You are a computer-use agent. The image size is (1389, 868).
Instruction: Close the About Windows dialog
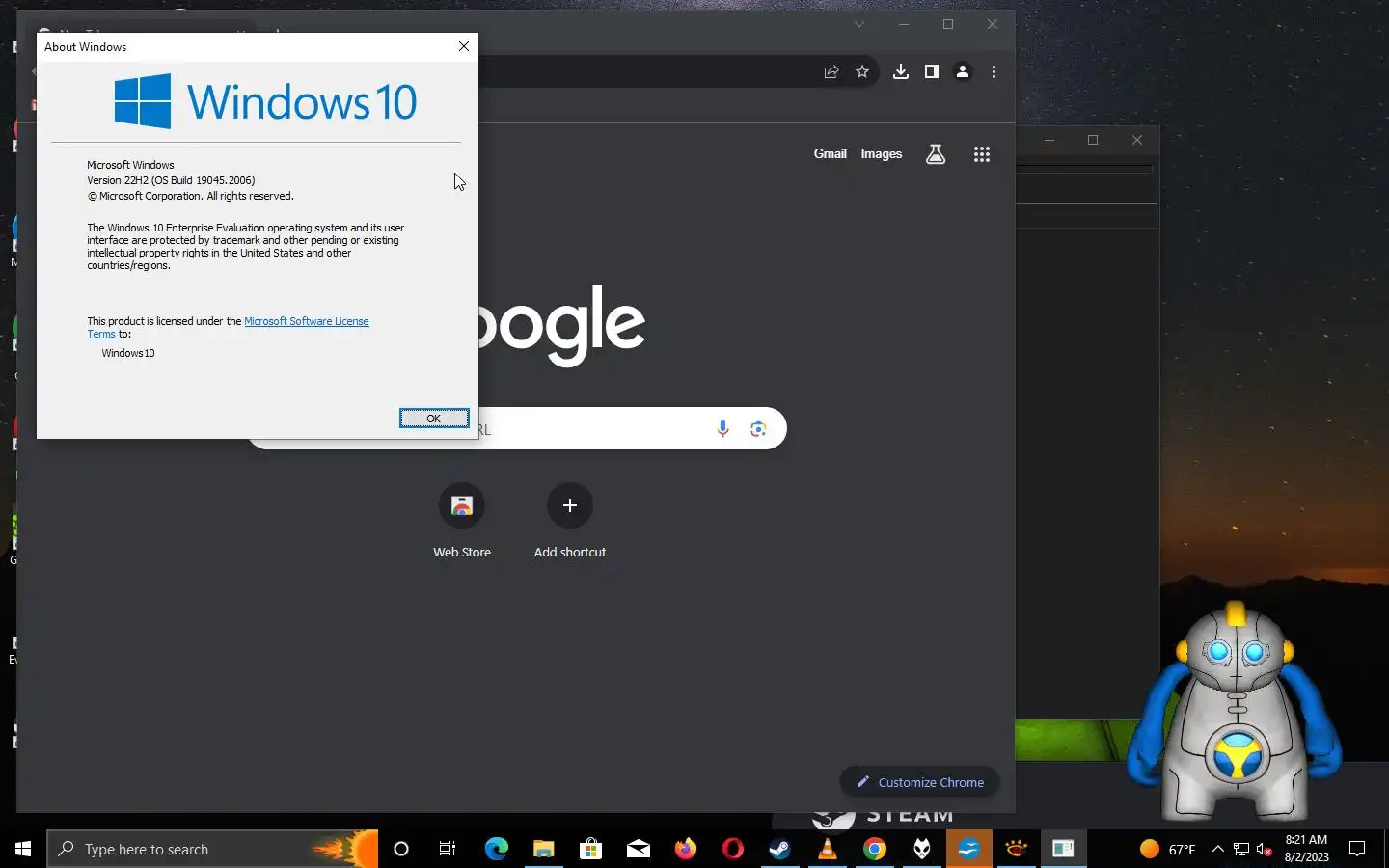(464, 46)
